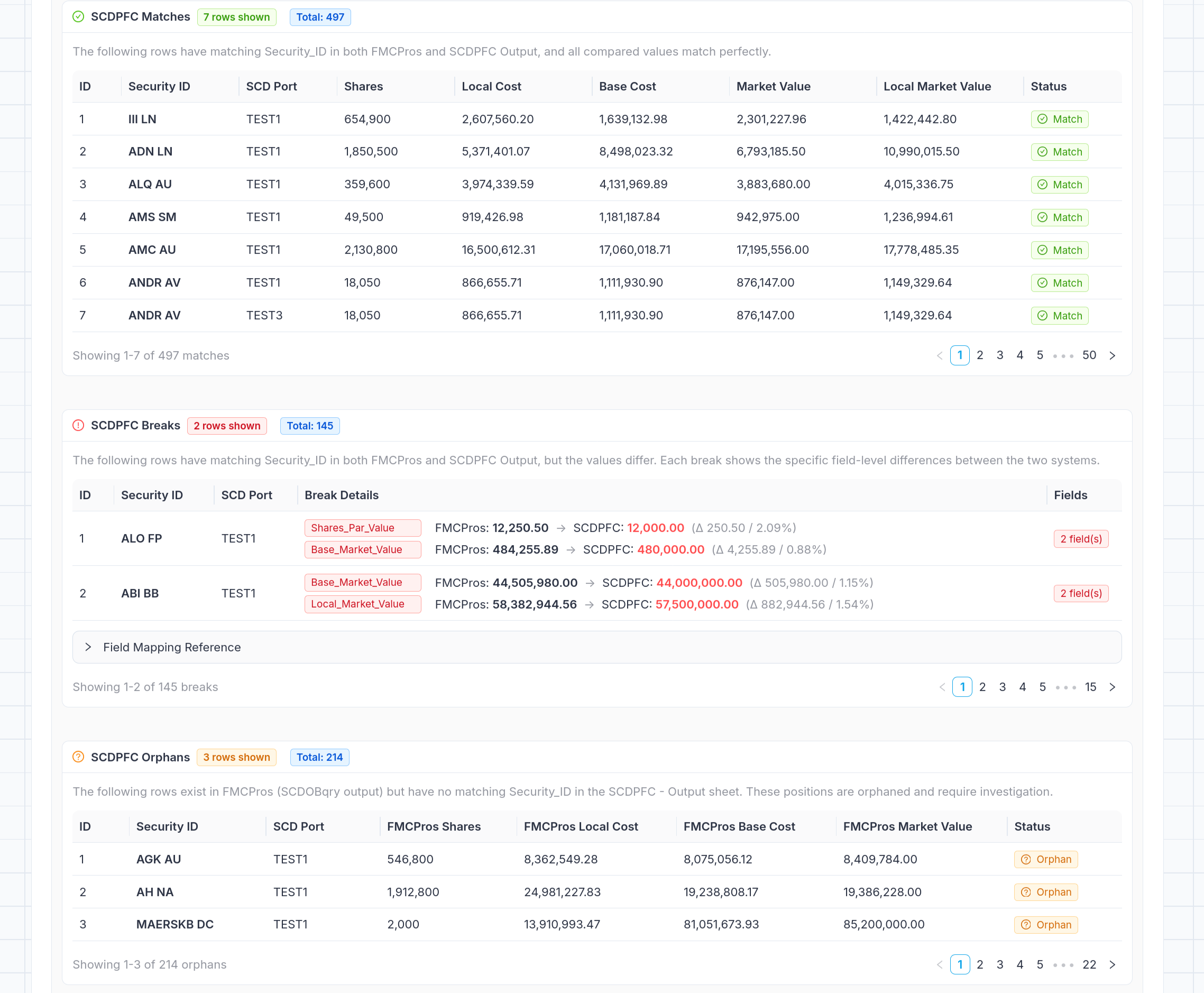
Task: Click market value 85,200,000.00 in orphans
Action: pyautogui.click(x=884, y=924)
